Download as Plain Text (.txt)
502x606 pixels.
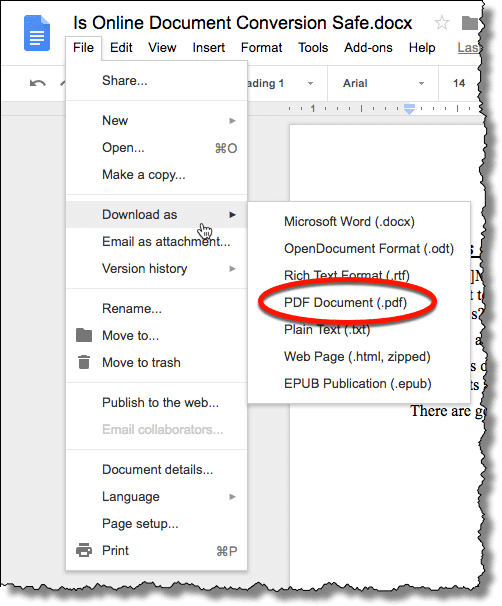pyautogui.click(x=359, y=329)
